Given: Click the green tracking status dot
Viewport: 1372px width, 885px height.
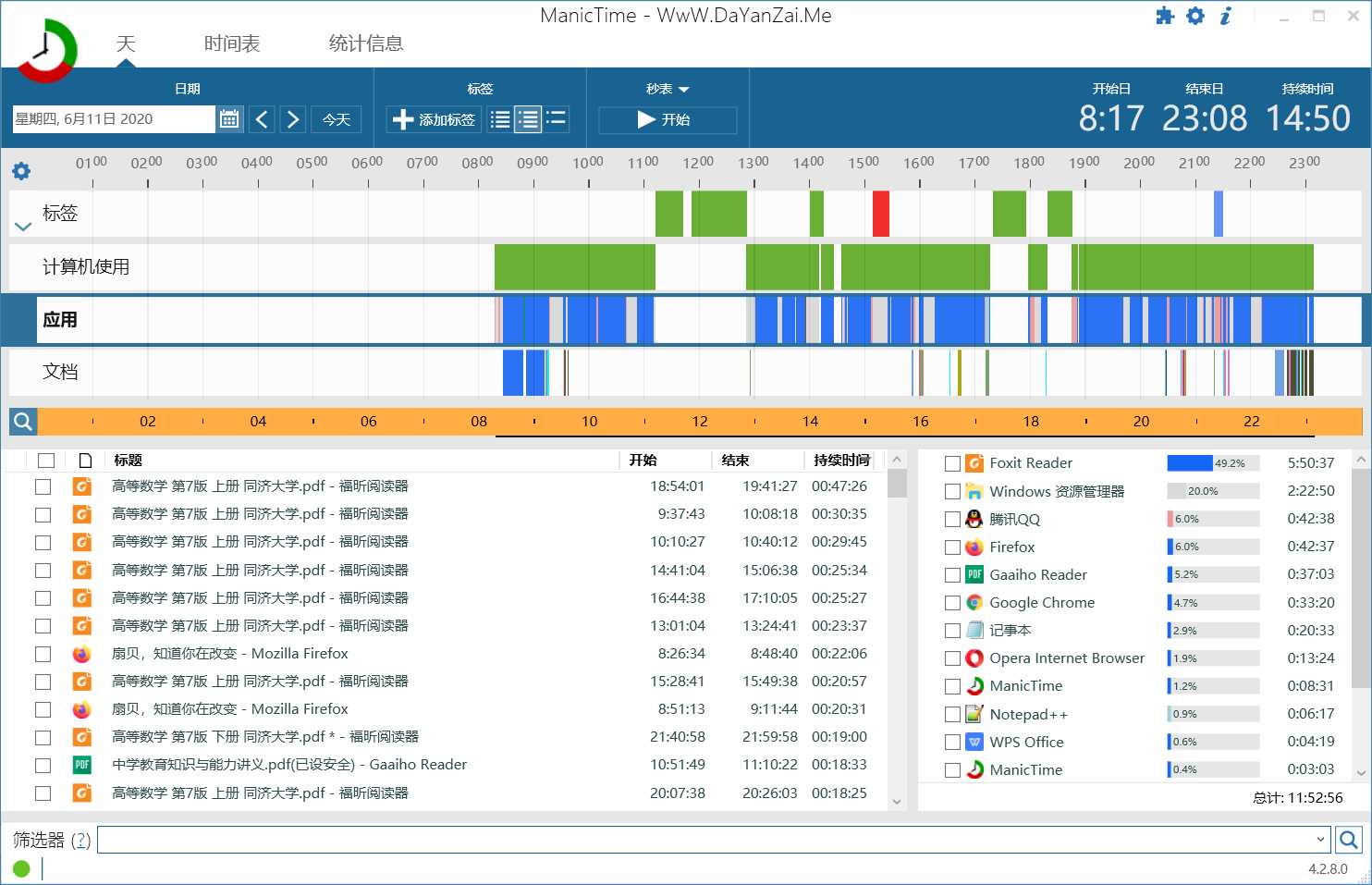Looking at the screenshot, I should [x=21, y=868].
